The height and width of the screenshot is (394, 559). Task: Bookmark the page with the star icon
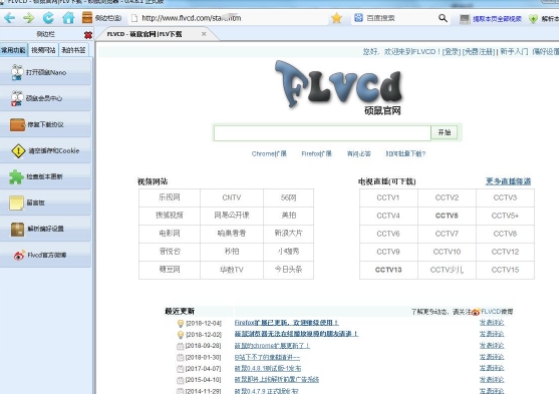pos(337,18)
